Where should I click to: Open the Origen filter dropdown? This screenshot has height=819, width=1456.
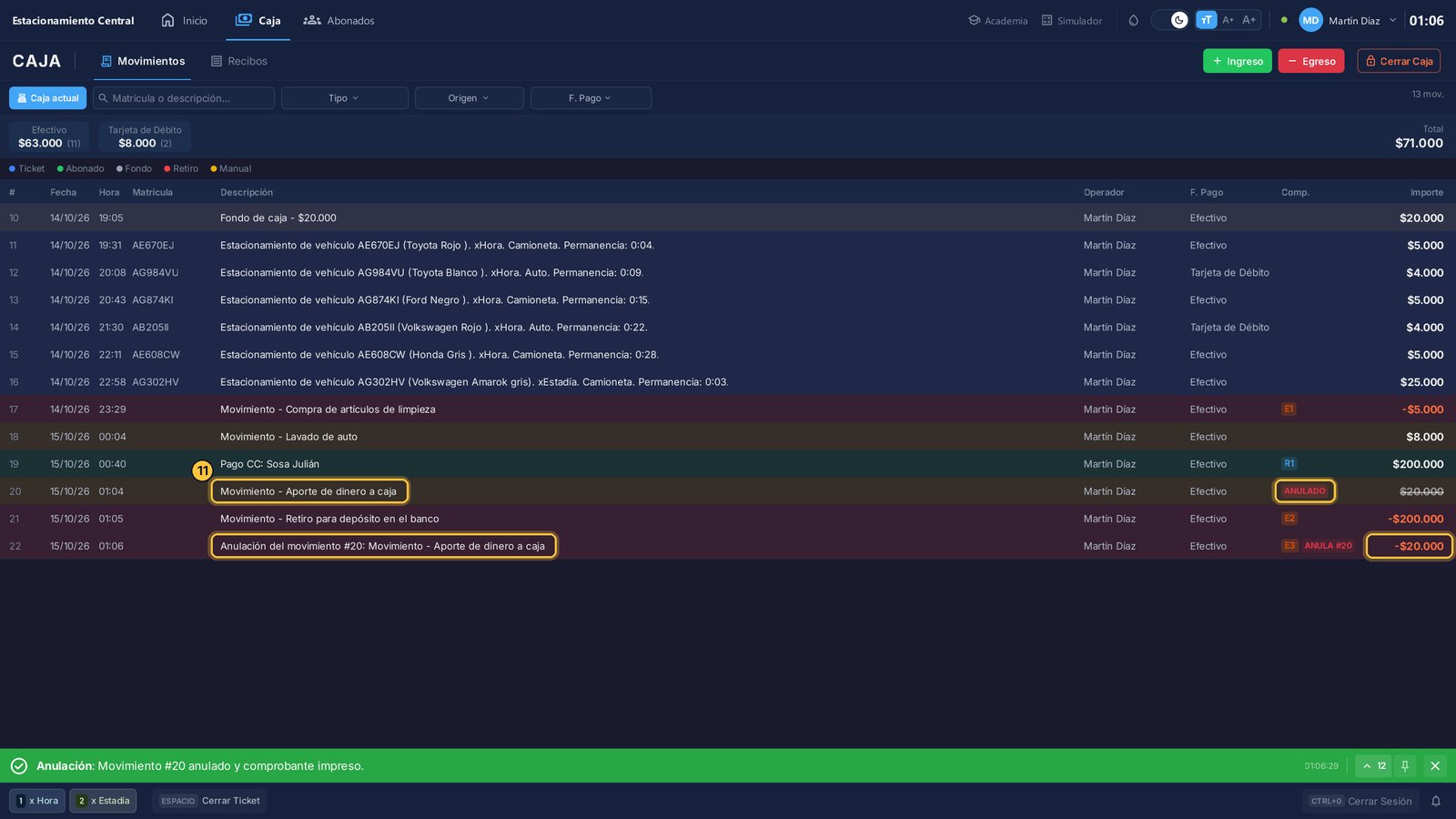pyautogui.click(x=469, y=98)
